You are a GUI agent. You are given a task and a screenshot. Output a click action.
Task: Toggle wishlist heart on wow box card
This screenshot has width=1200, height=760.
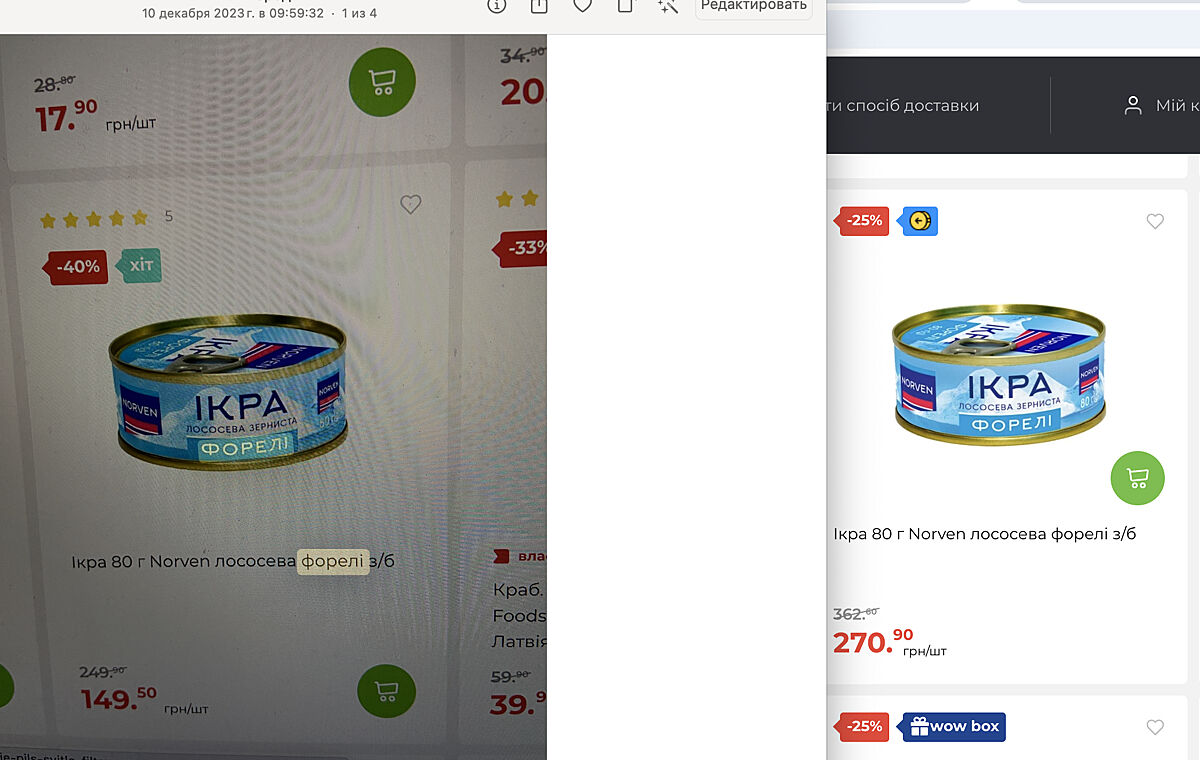tap(1155, 727)
